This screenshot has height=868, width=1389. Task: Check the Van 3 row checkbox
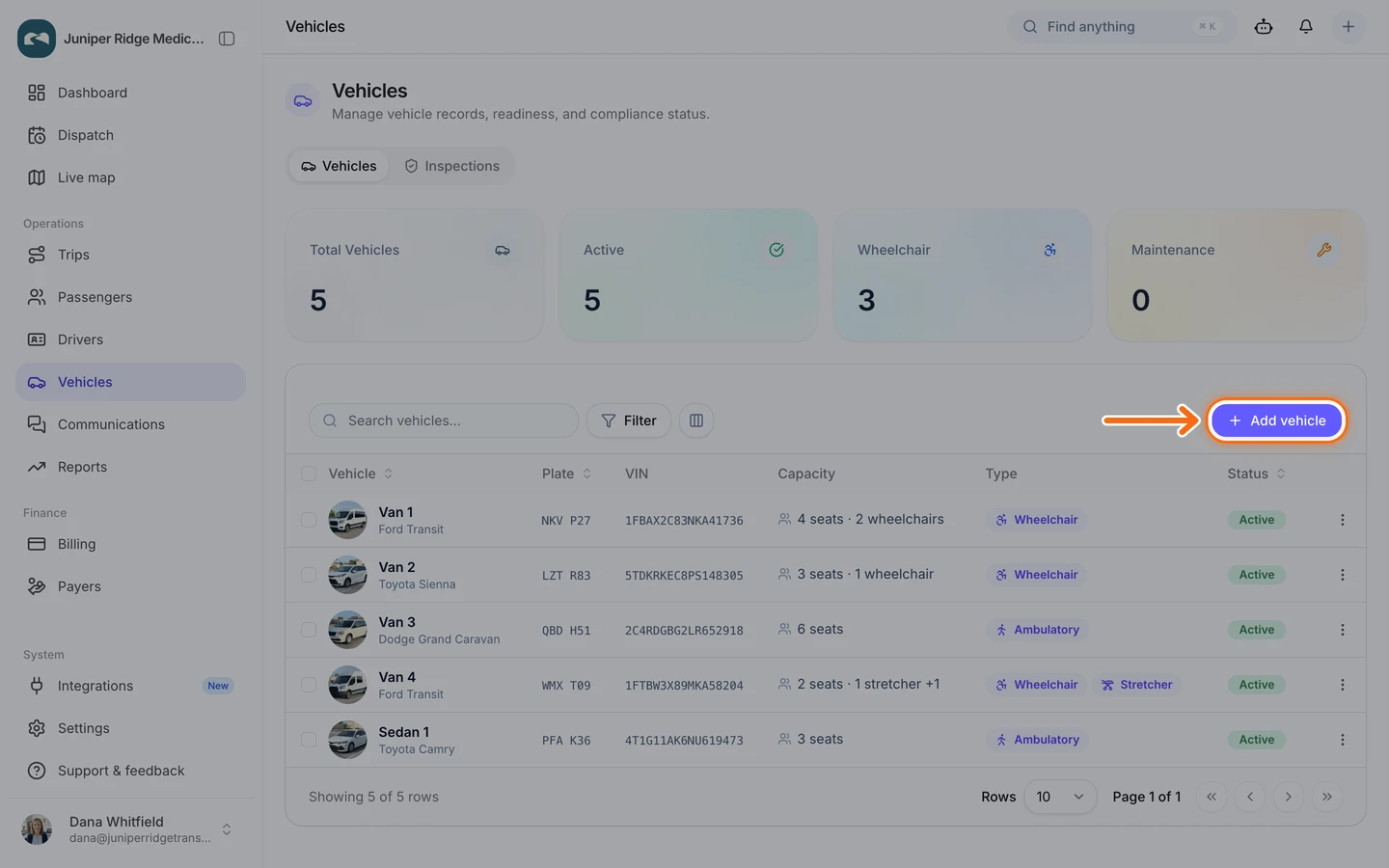[309, 630]
